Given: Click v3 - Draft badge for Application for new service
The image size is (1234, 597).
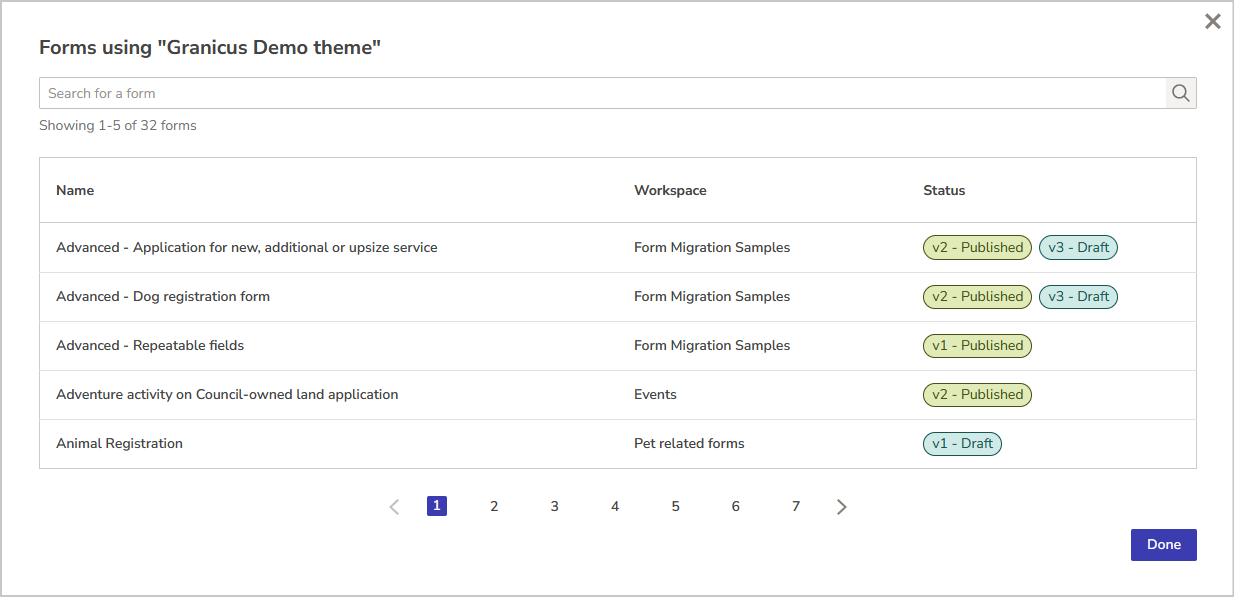Looking at the screenshot, I should pyautogui.click(x=1078, y=247).
